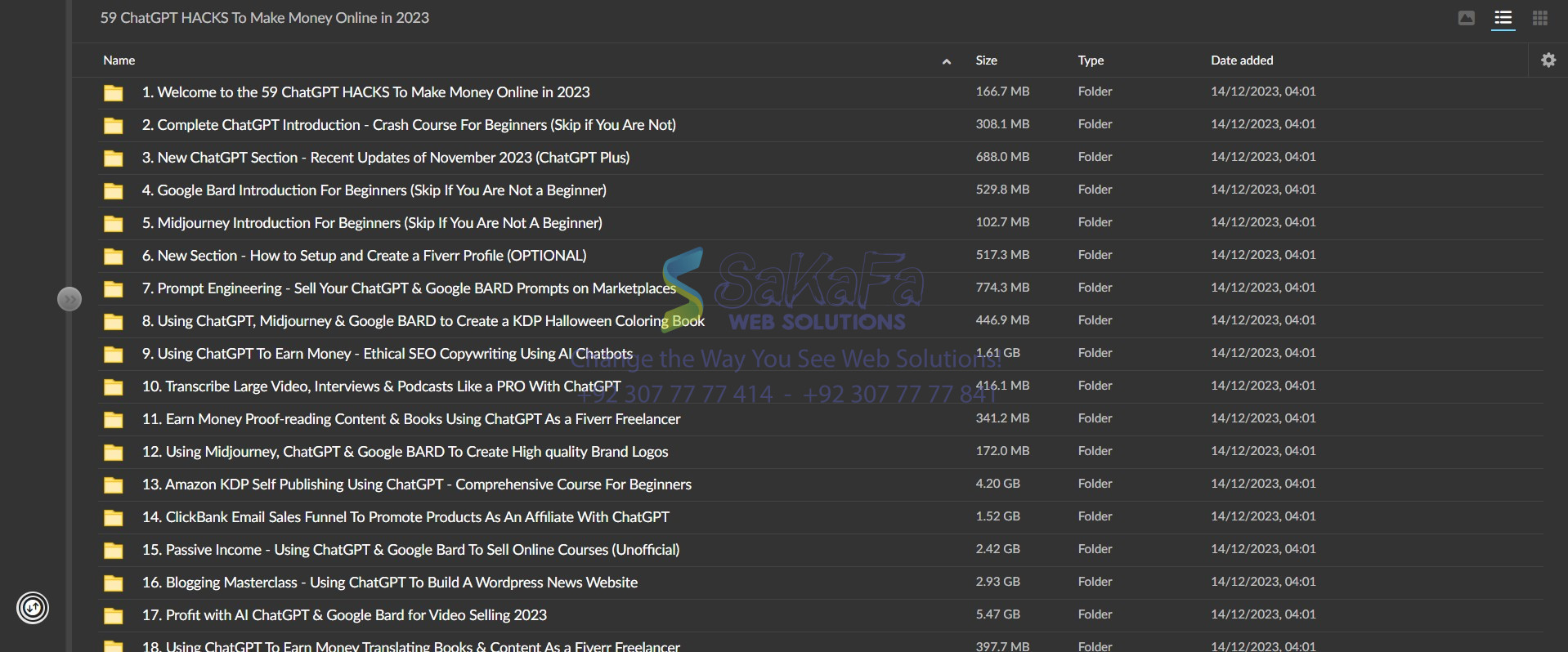Image resolution: width=1568 pixels, height=652 pixels.
Task: Click folder icon for 8. KDP Halloween Coloring Book
Action: [x=114, y=322]
